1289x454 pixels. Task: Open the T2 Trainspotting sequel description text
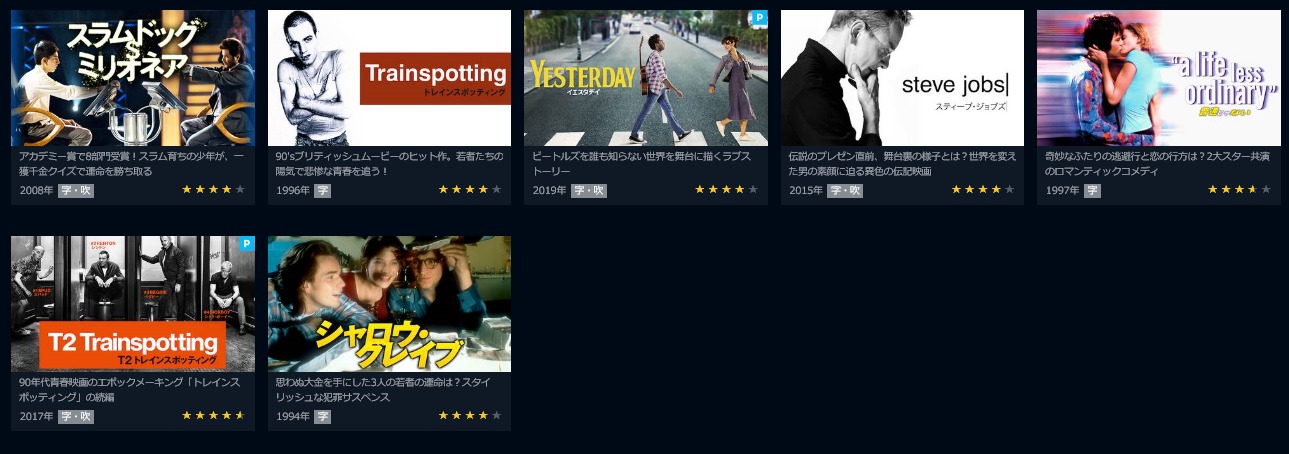pyautogui.click(x=130, y=390)
